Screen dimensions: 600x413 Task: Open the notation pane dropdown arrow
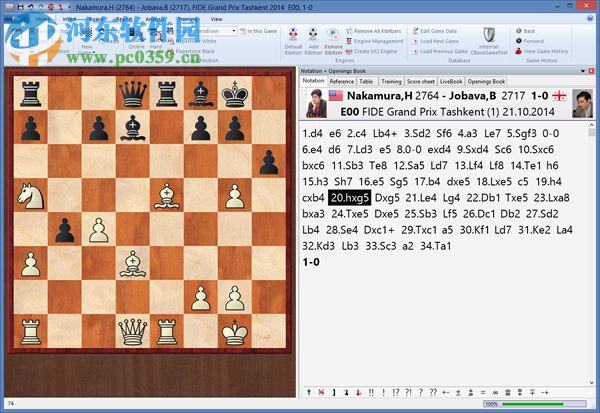point(583,71)
